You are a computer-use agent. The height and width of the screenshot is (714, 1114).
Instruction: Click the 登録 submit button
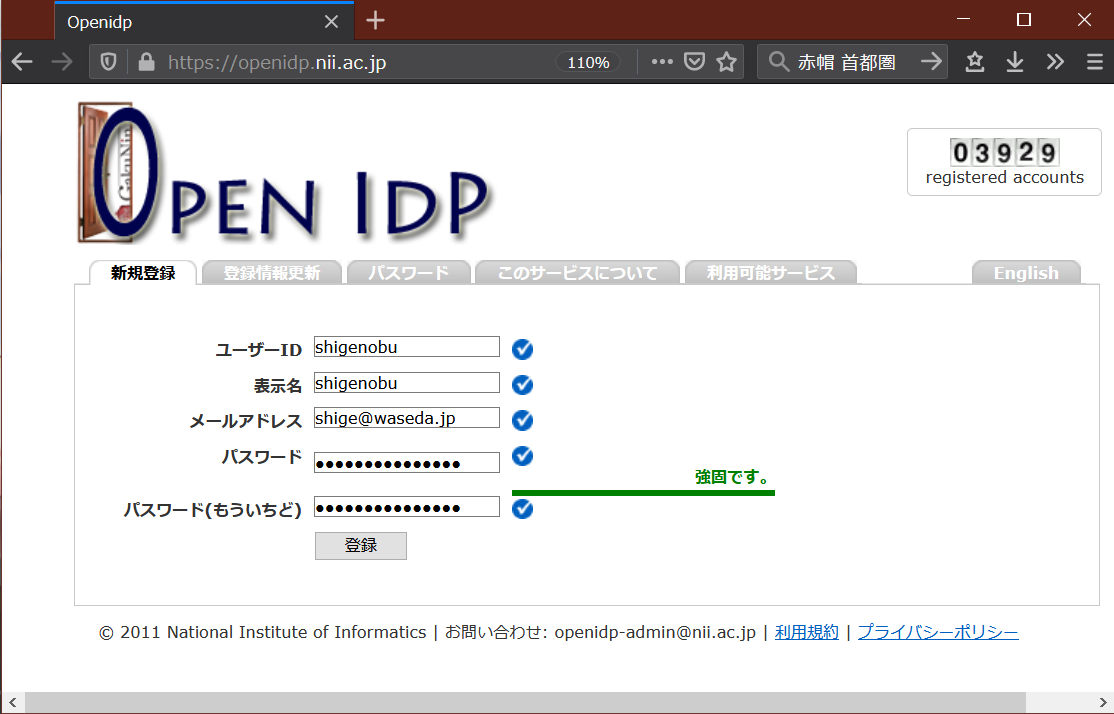[x=361, y=546]
